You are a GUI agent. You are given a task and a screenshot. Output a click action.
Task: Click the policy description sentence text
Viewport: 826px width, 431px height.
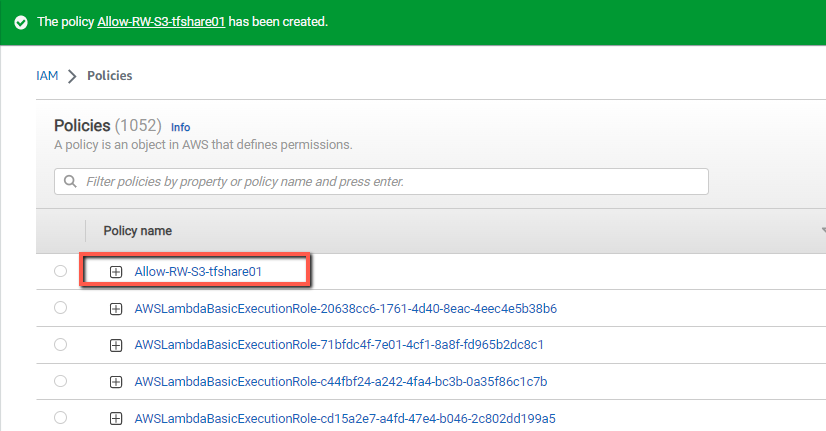pyautogui.click(x=203, y=144)
